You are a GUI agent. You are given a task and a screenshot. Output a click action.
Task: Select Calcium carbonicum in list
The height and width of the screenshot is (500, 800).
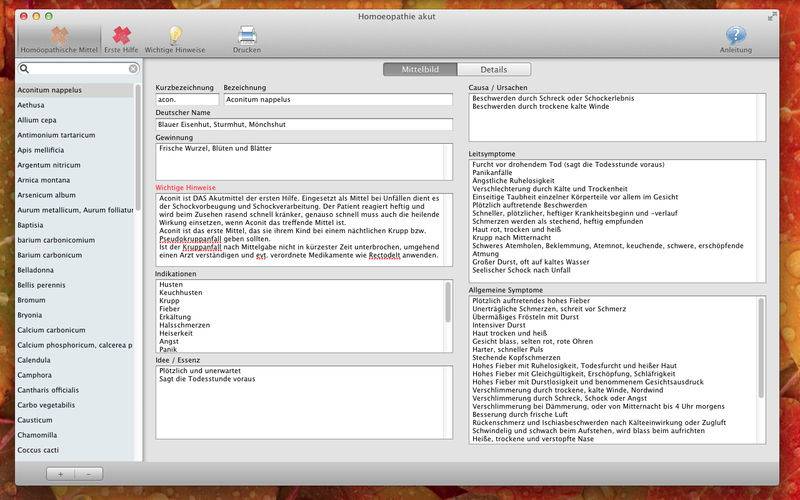coord(75,330)
